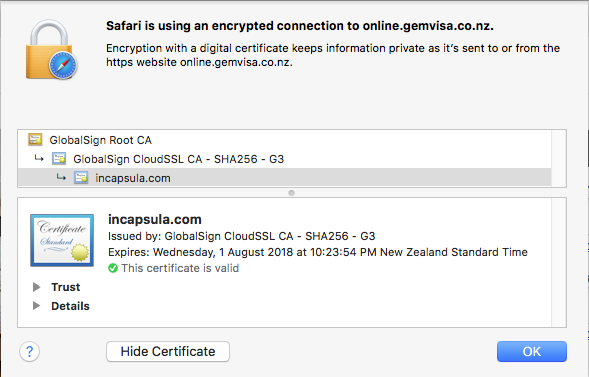This screenshot has height=377, width=589.
Task: Open help with the question mark button
Action: click(29, 351)
